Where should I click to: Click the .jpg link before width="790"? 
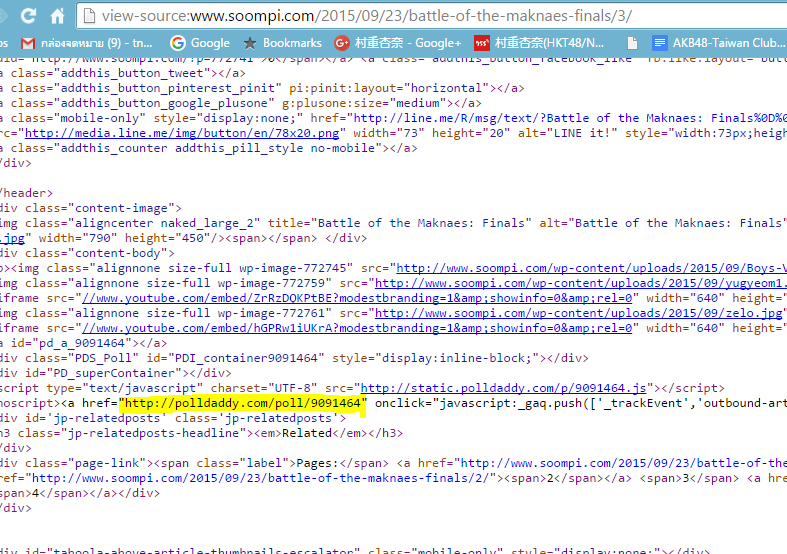[12, 238]
